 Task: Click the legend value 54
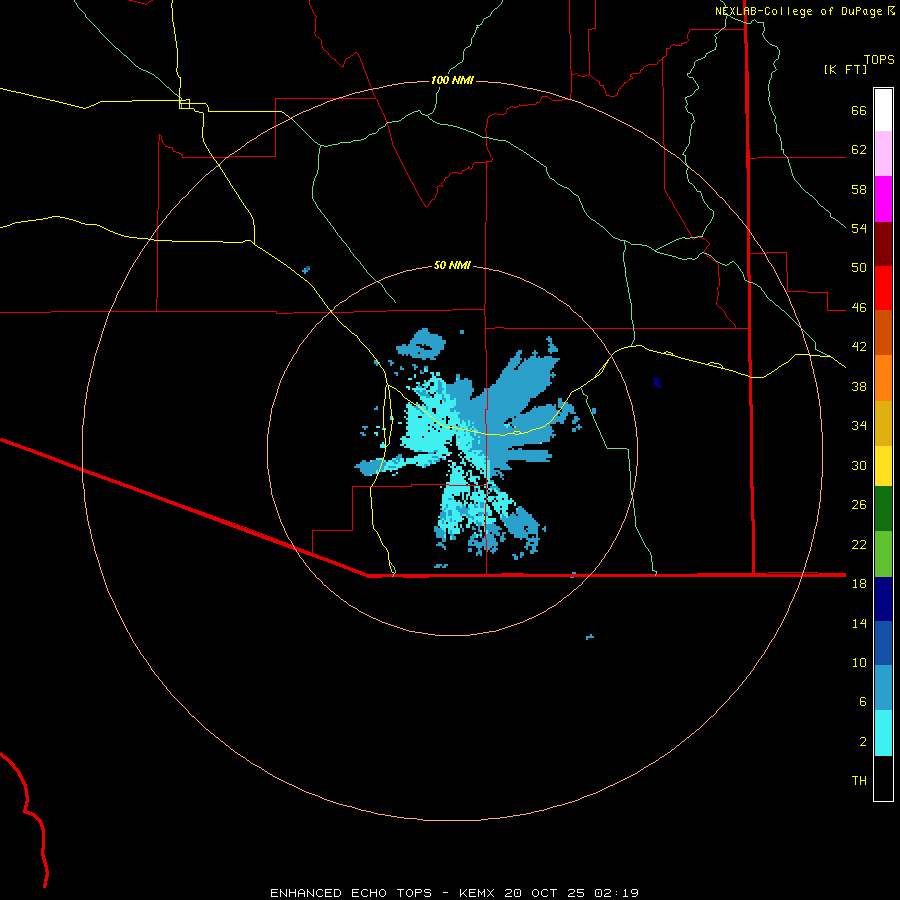[859, 228]
